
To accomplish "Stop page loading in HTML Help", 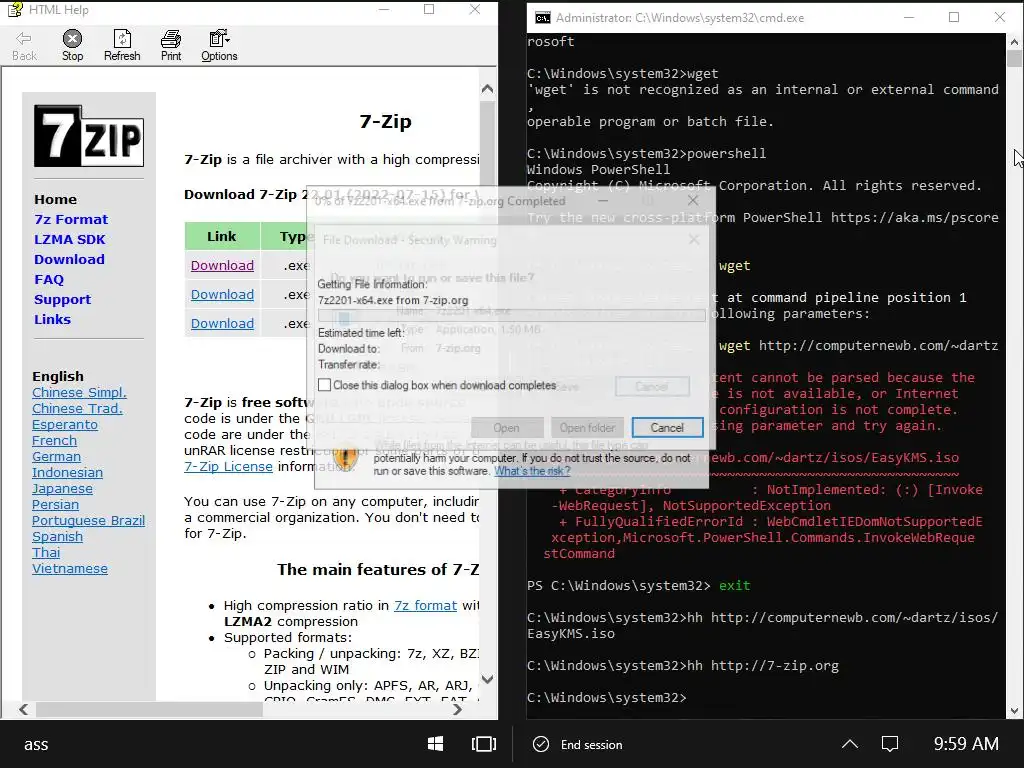I will pyautogui.click(x=72, y=45).
